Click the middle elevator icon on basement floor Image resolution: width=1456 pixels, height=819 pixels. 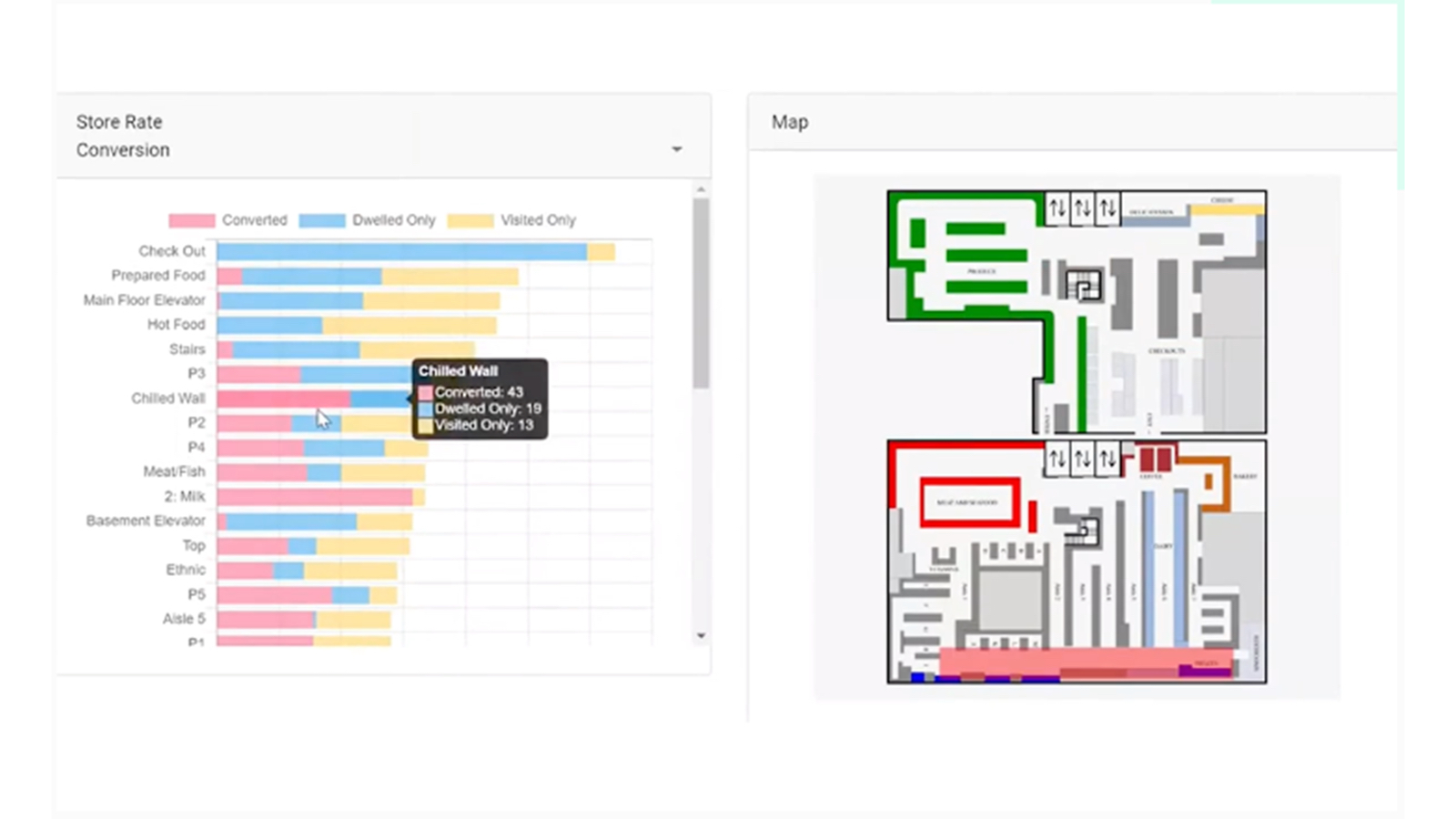(x=1082, y=459)
